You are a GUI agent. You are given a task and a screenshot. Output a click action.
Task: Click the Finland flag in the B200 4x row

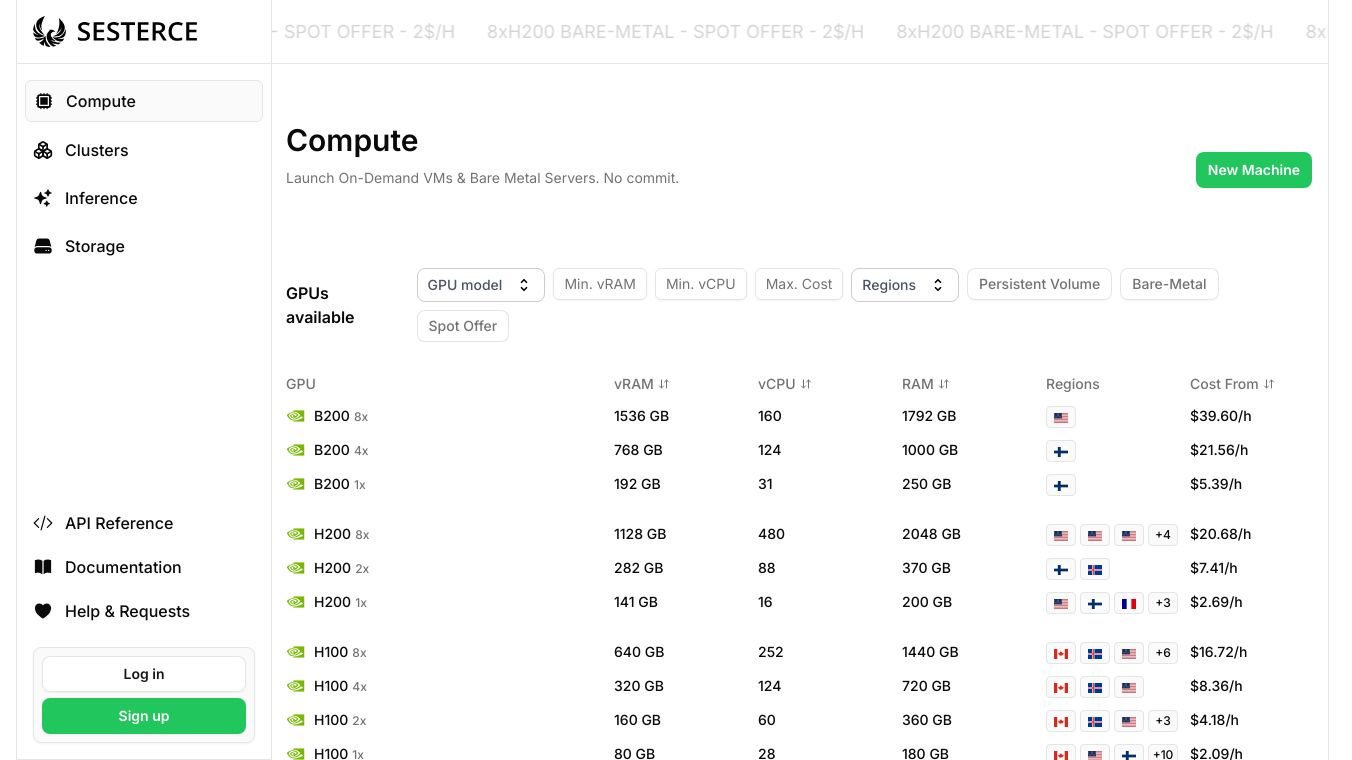pyautogui.click(x=1061, y=451)
